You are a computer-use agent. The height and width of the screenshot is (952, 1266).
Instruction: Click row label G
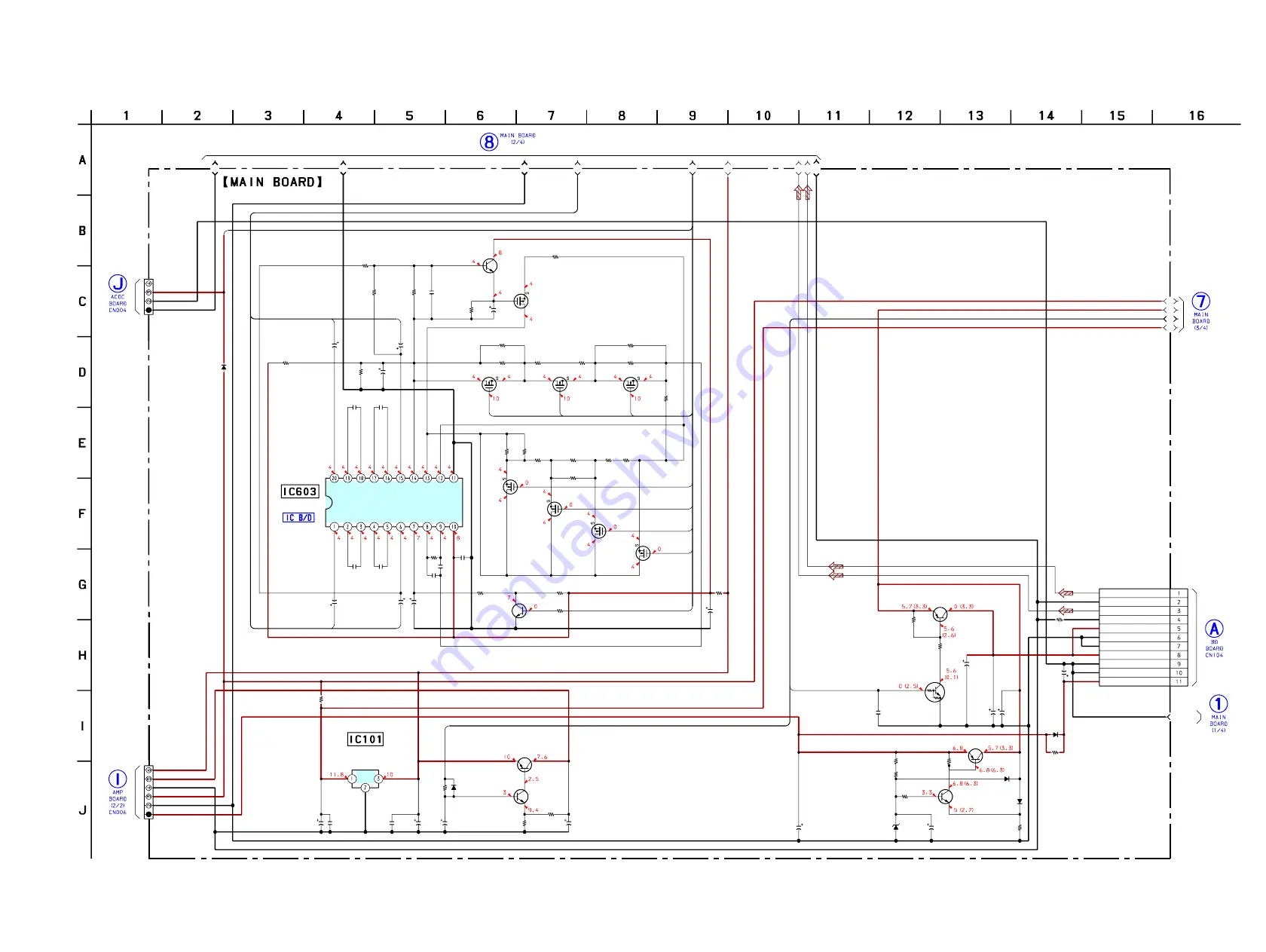coord(82,585)
